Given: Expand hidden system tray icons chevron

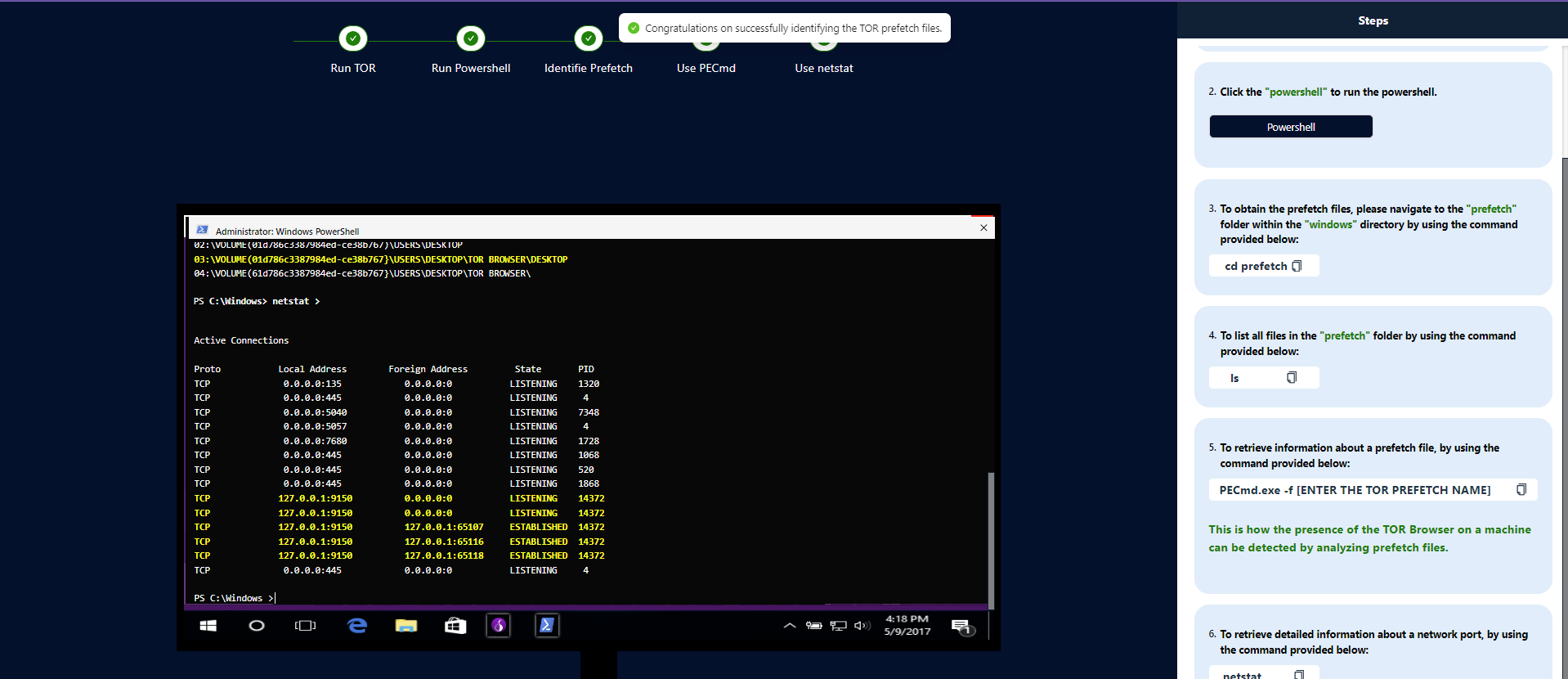Looking at the screenshot, I should coord(789,626).
